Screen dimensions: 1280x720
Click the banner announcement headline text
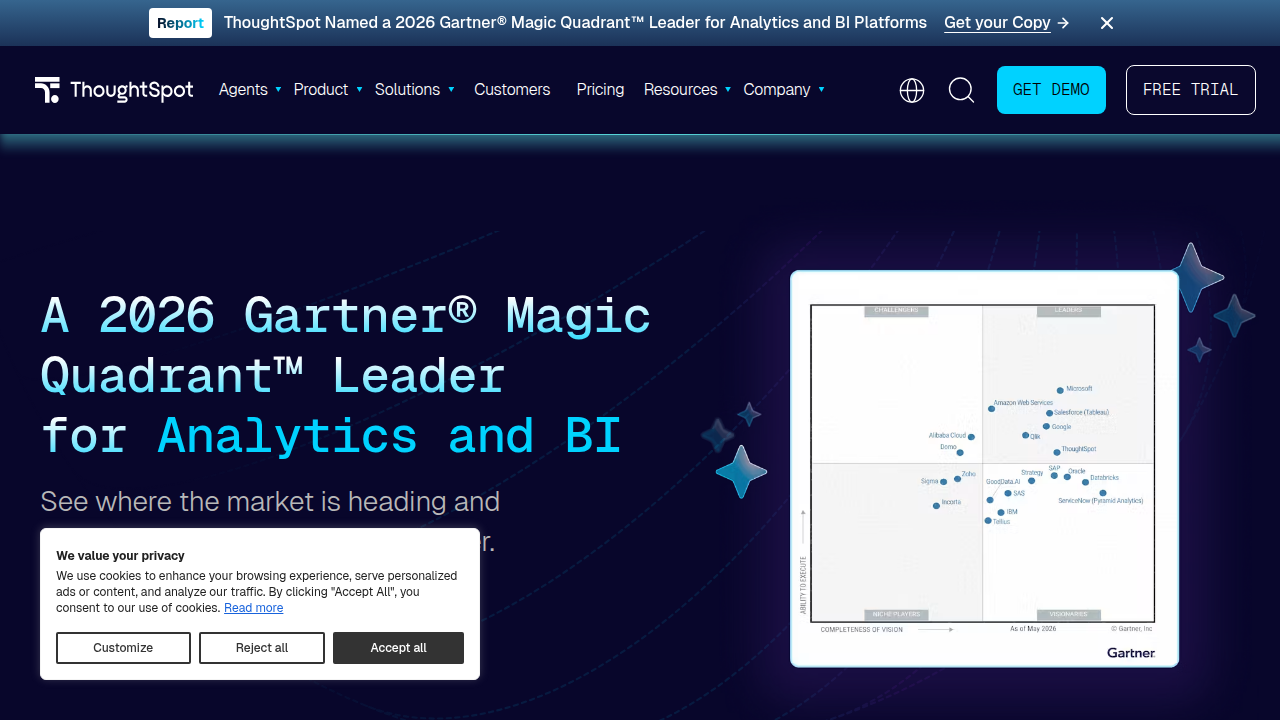[x=575, y=23]
